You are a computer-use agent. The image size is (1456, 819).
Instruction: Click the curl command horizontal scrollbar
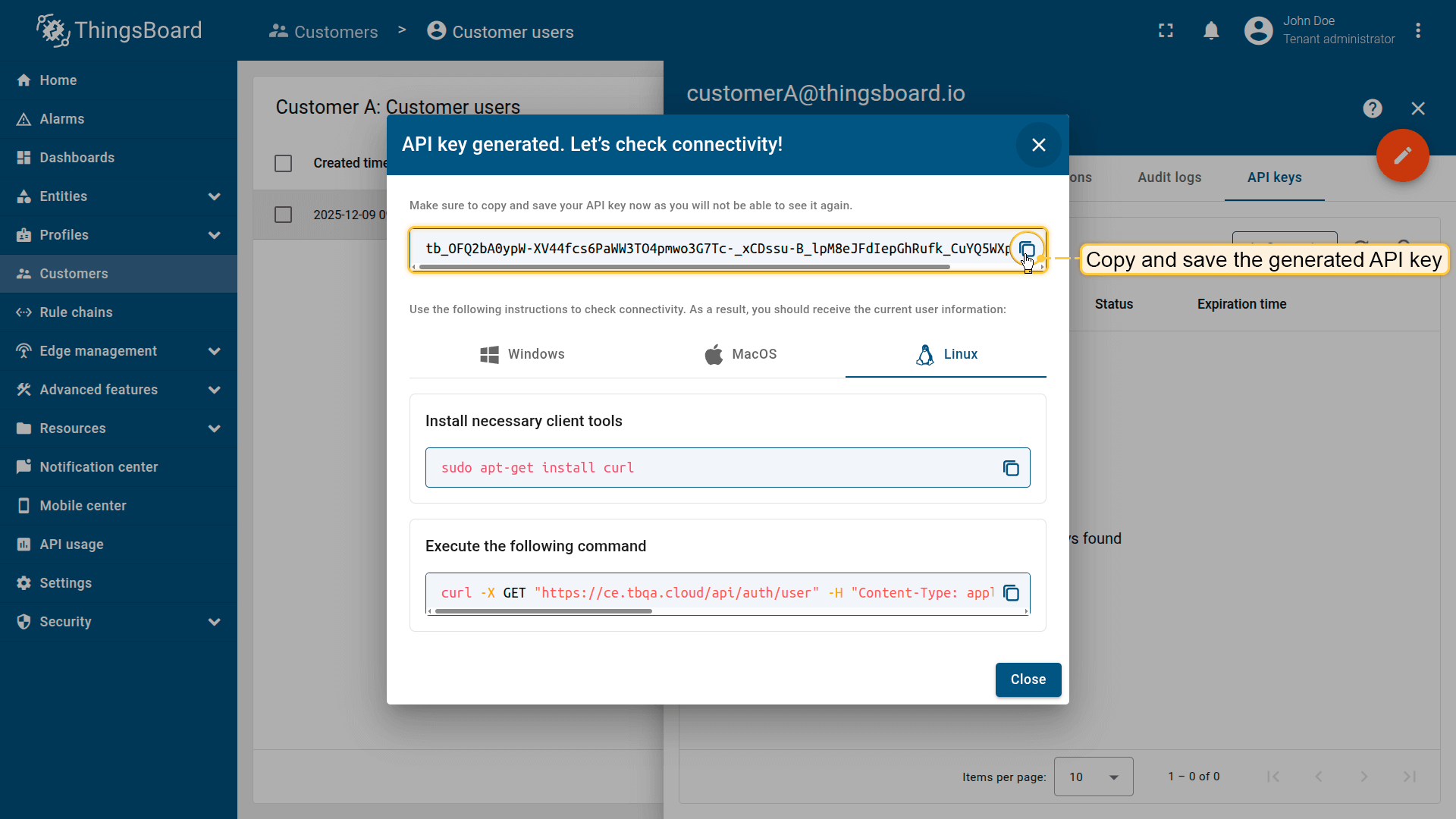tap(543, 611)
